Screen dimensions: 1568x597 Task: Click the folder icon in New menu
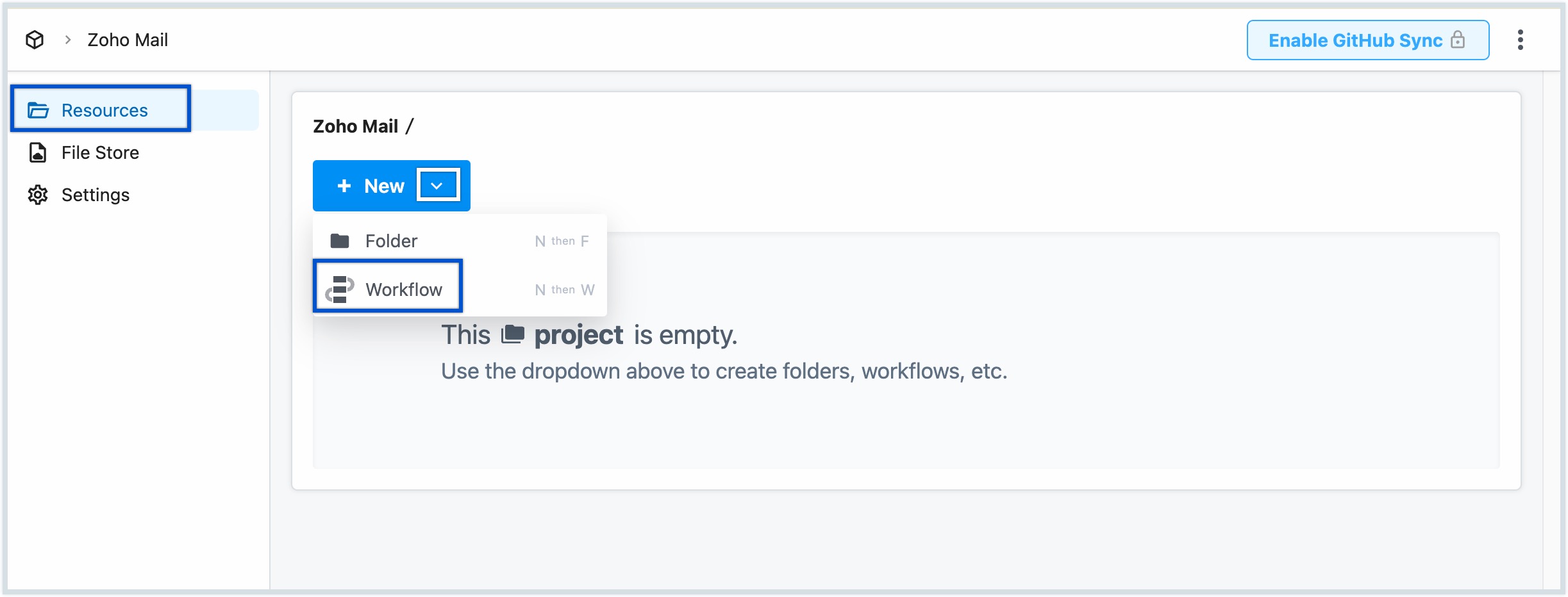(340, 241)
